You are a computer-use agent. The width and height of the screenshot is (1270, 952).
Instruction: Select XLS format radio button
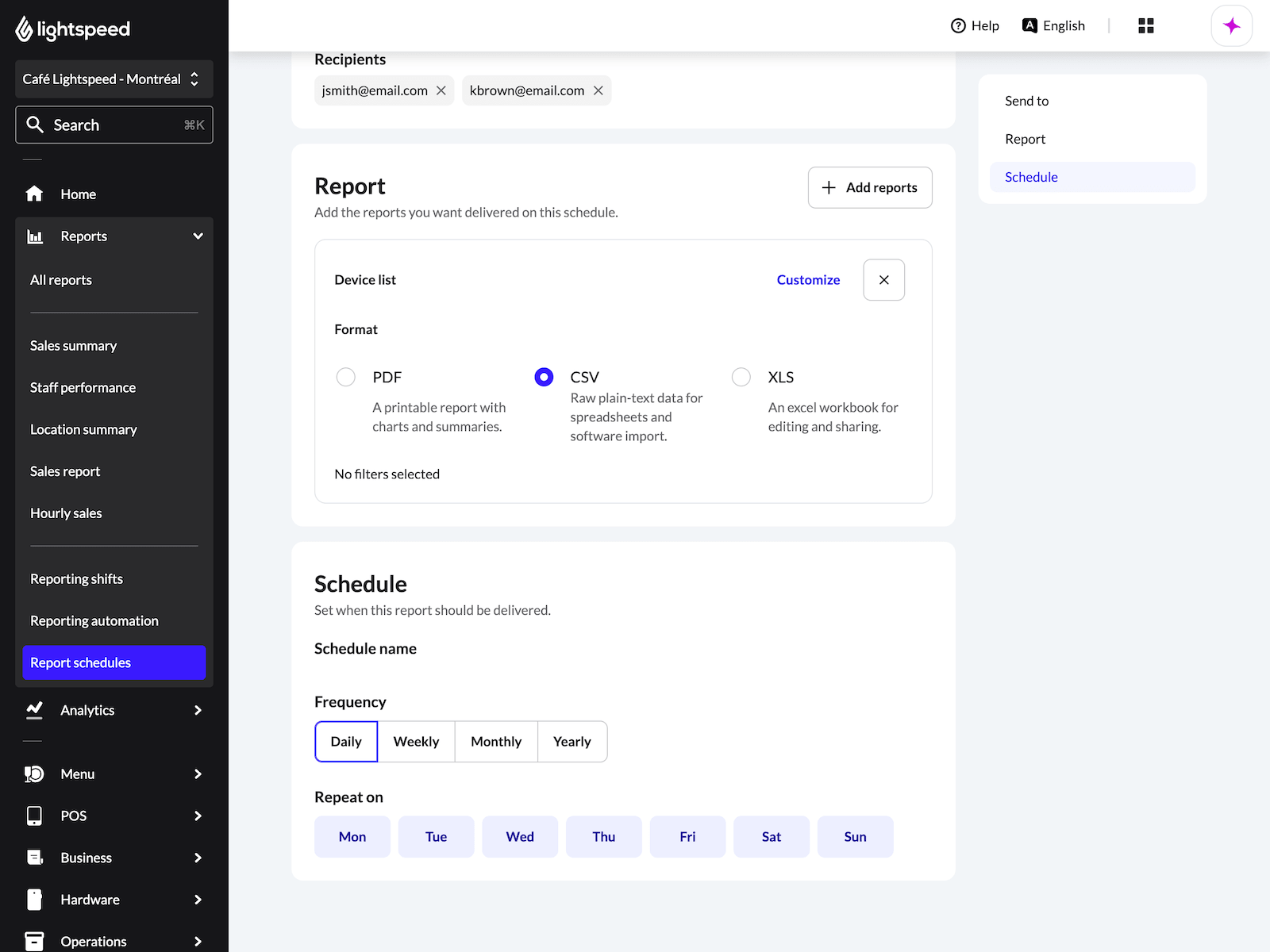point(741,377)
